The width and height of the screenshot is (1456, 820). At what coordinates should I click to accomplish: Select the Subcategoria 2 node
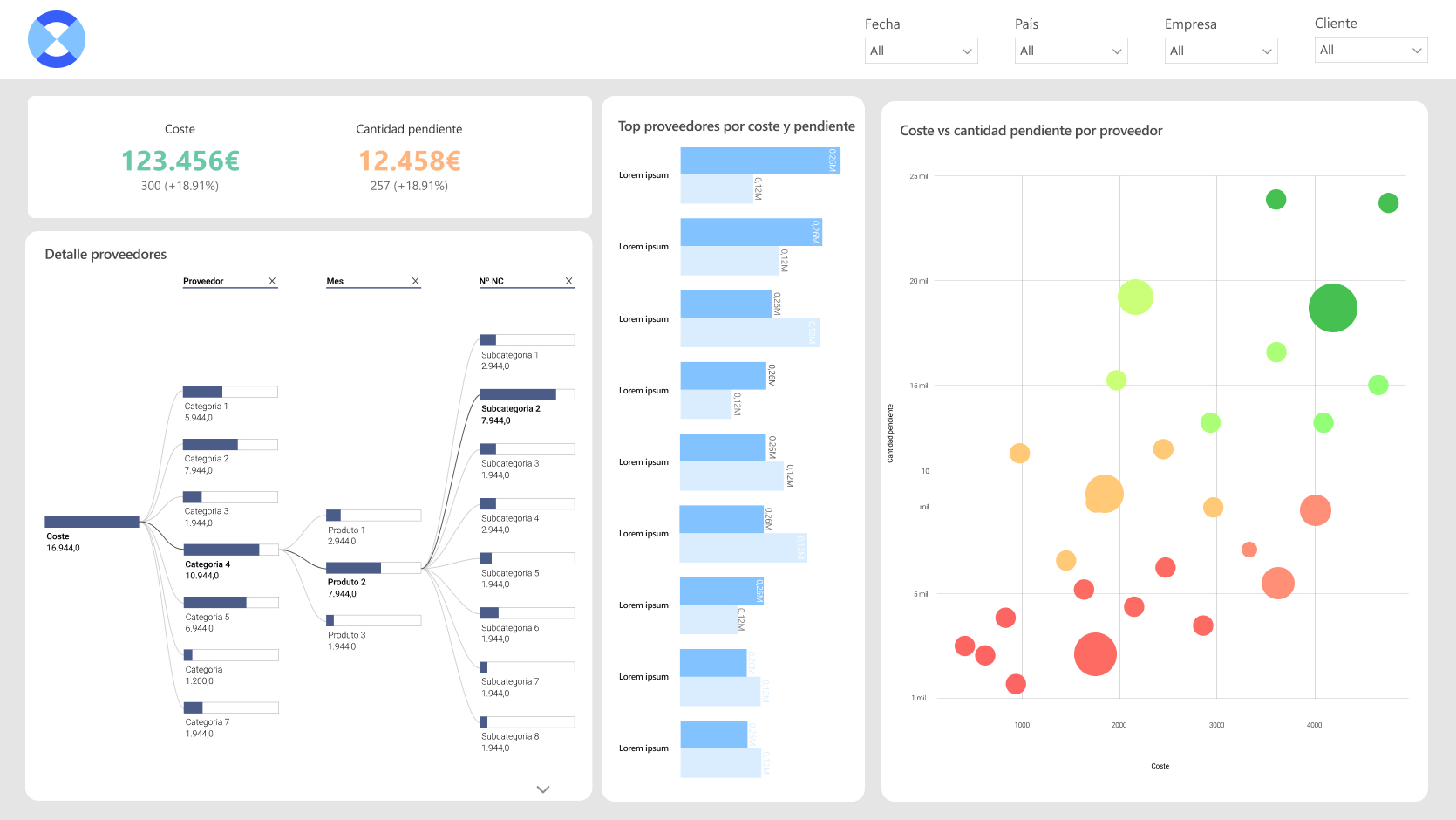tap(527, 394)
